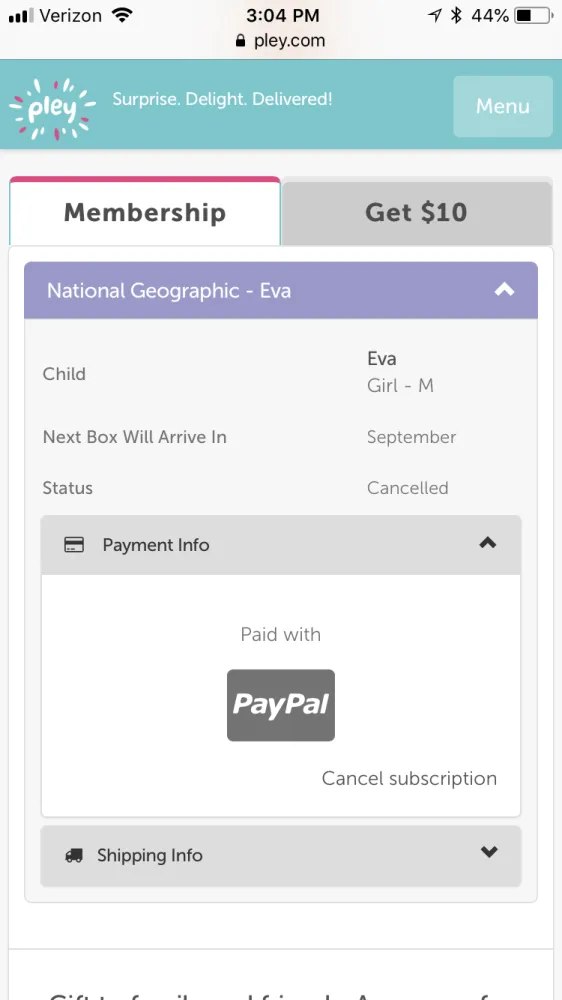Click the Cancel subscription link

(x=409, y=778)
